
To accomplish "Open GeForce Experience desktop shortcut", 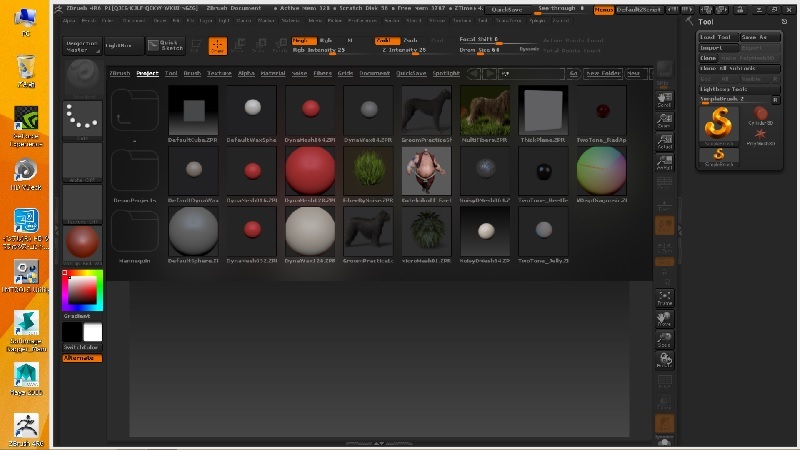I will (26, 126).
